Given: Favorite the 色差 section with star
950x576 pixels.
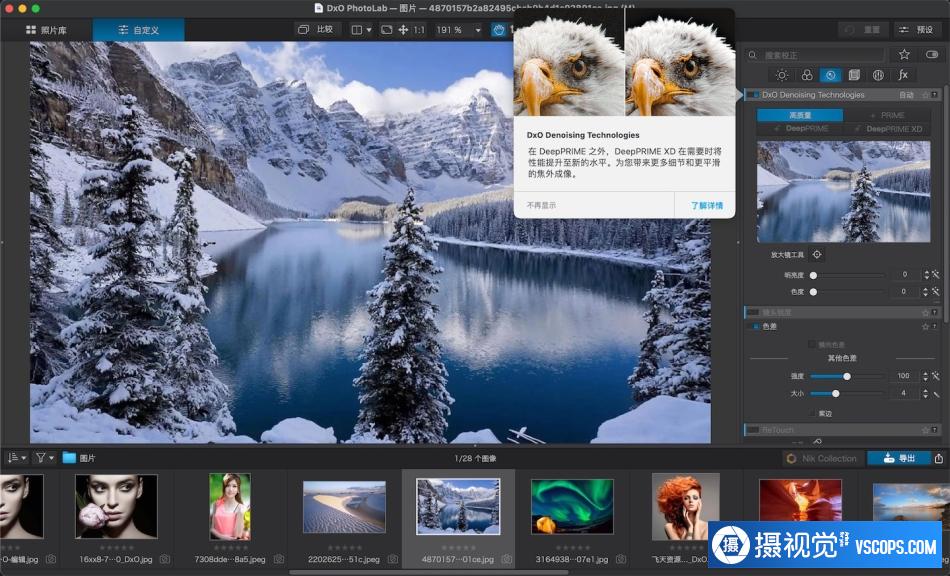Looking at the screenshot, I should [x=925, y=326].
